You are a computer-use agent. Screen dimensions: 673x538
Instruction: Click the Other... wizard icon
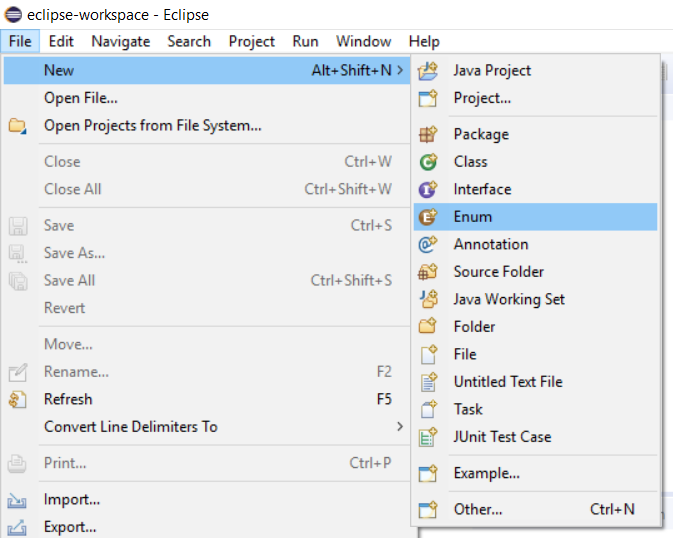pyautogui.click(x=428, y=509)
